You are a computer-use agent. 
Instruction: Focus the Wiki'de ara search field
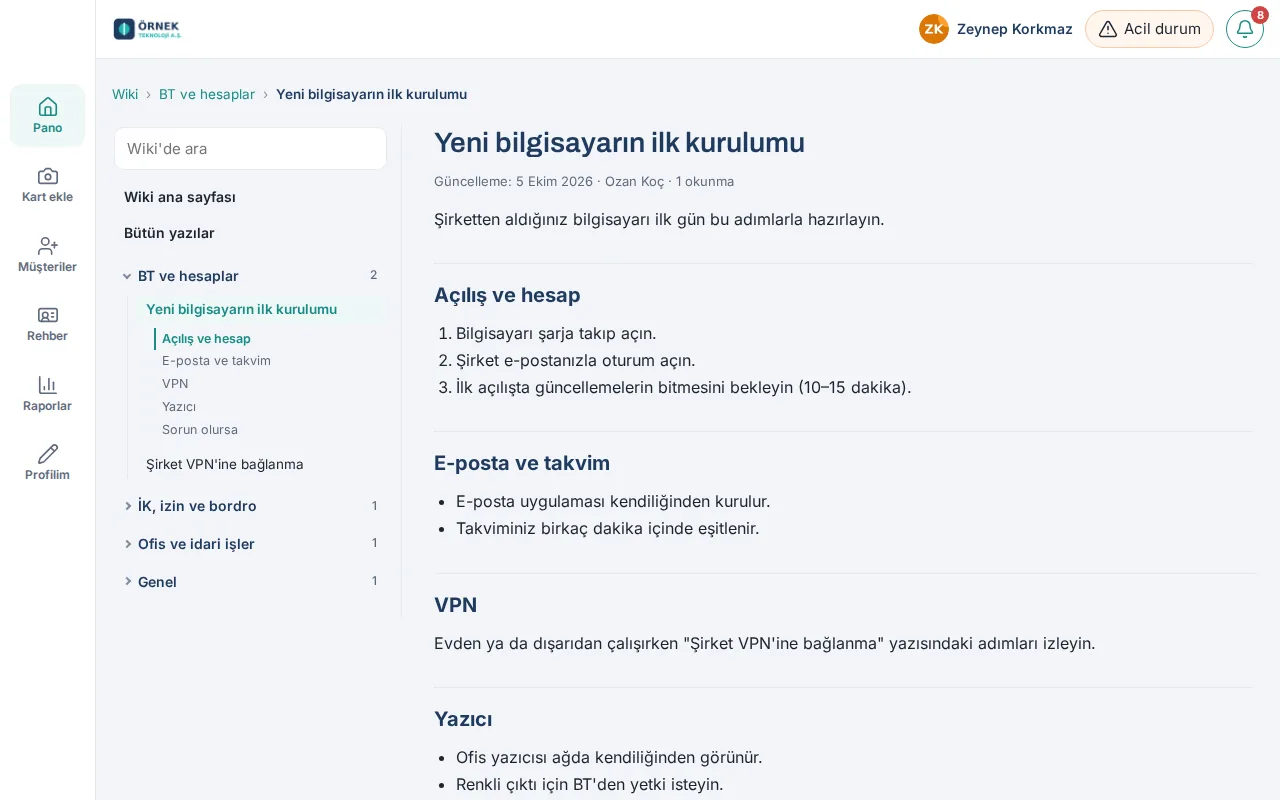250,149
